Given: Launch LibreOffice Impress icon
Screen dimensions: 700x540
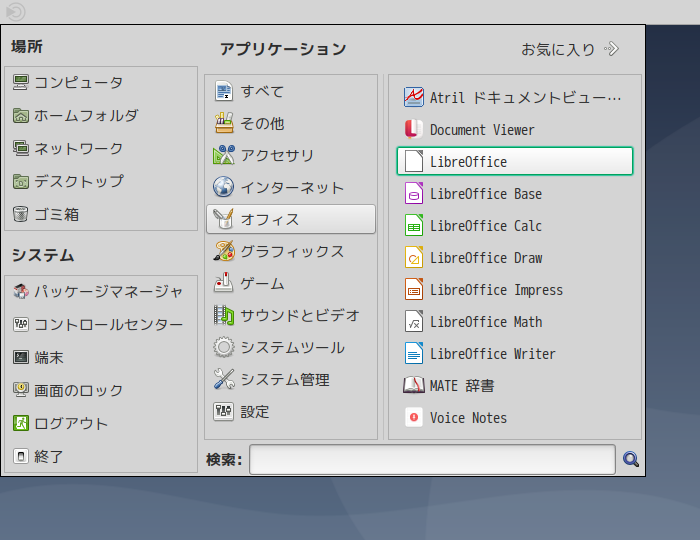Looking at the screenshot, I should 414,289.
